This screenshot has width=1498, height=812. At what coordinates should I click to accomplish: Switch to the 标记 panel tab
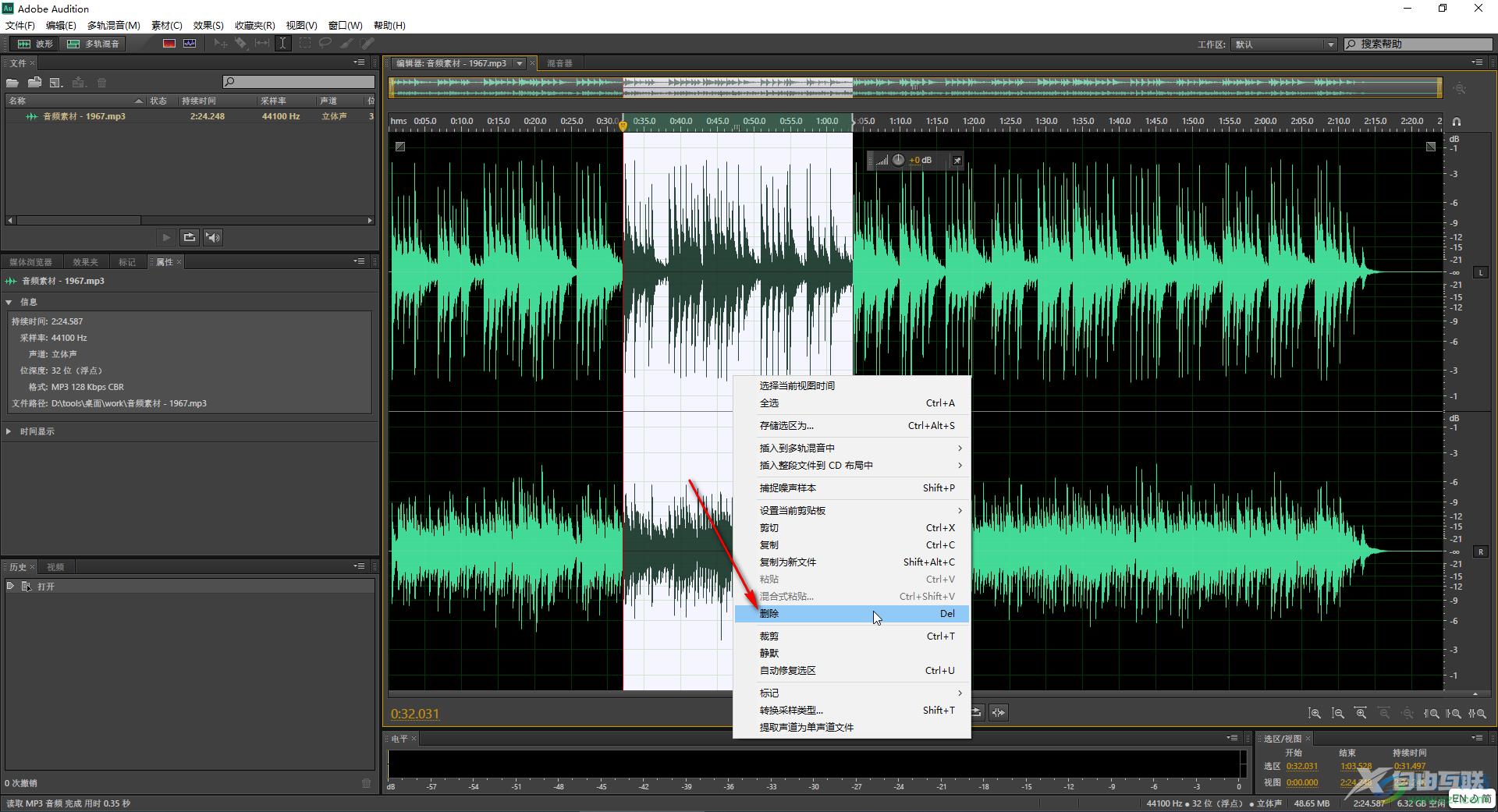pos(127,262)
